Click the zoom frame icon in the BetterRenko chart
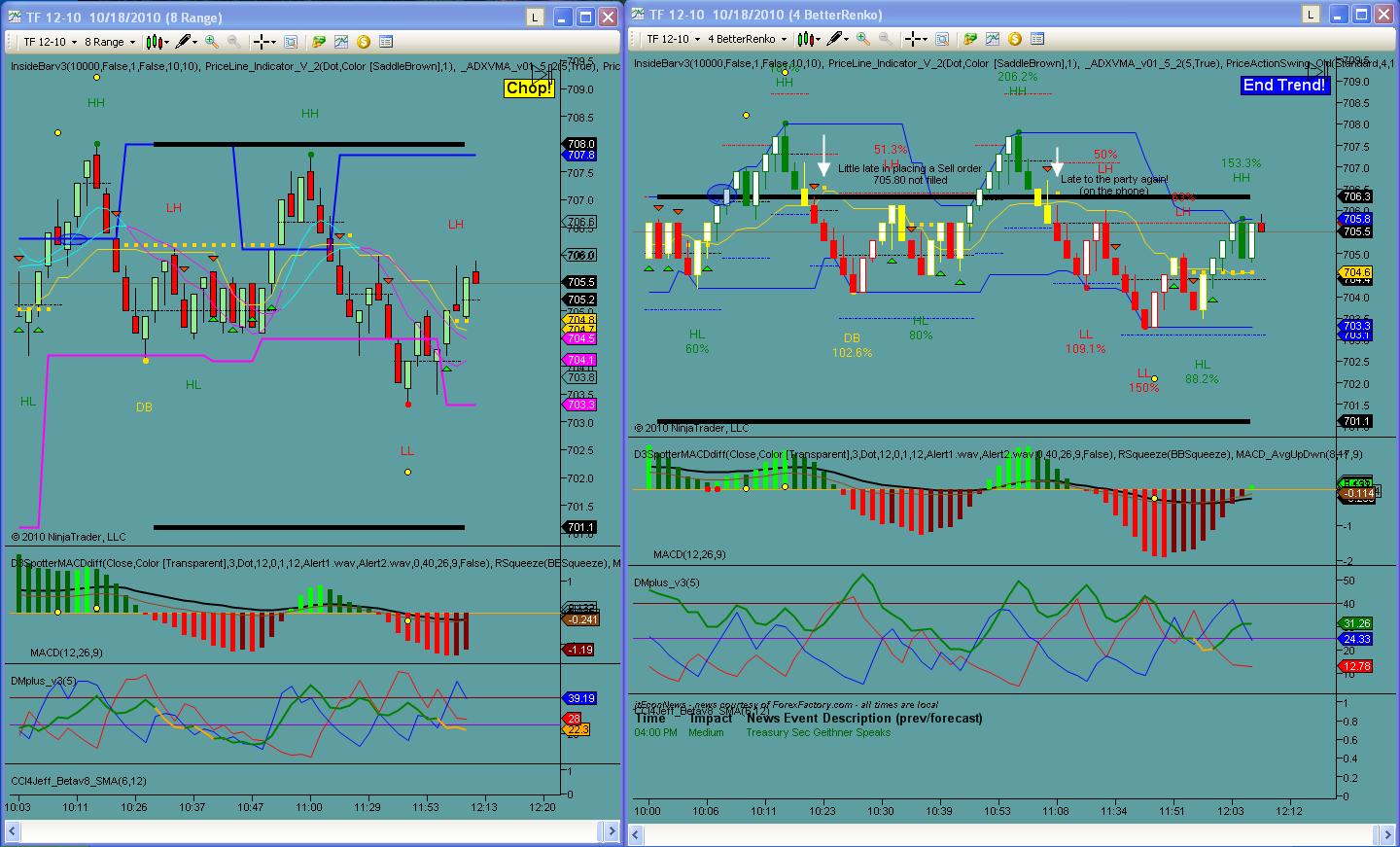 point(941,39)
